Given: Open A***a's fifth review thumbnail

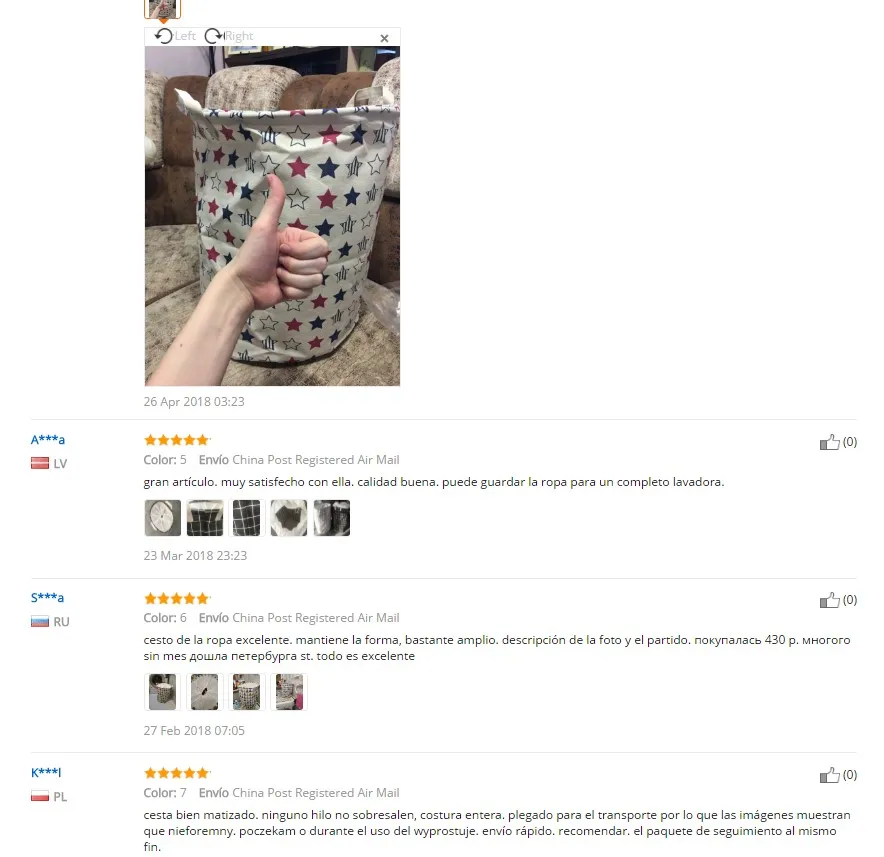Looking at the screenshot, I should click(x=332, y=518).
